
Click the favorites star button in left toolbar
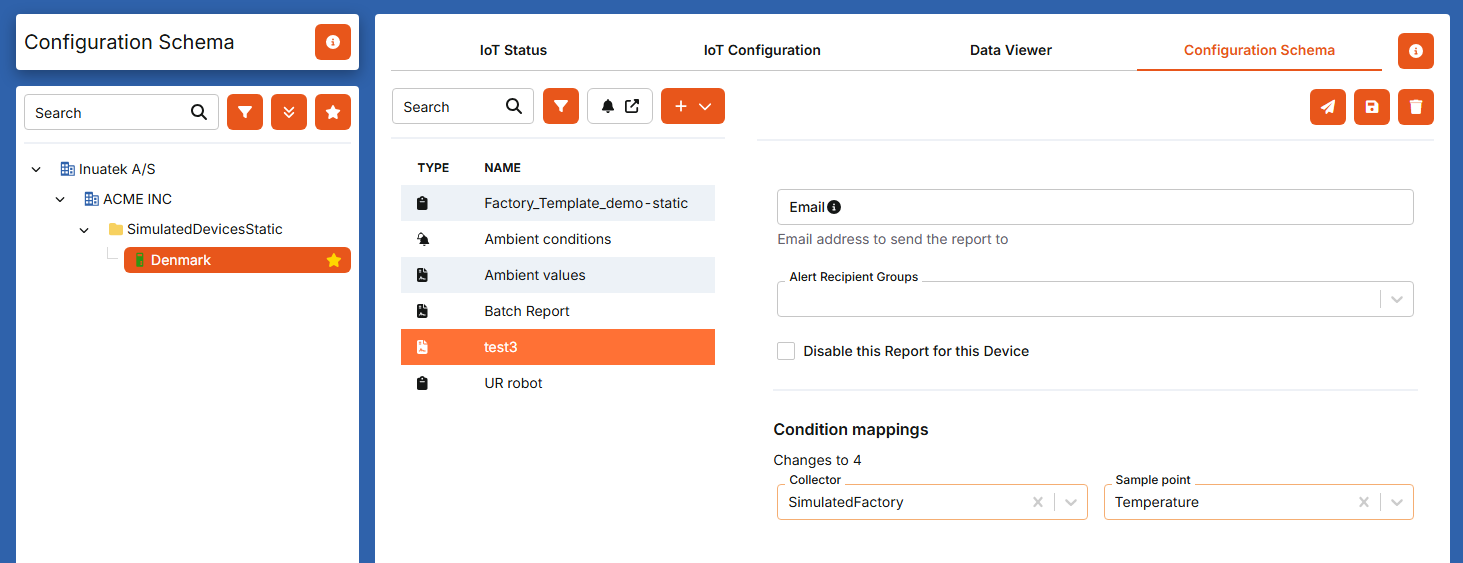point(333,113)
